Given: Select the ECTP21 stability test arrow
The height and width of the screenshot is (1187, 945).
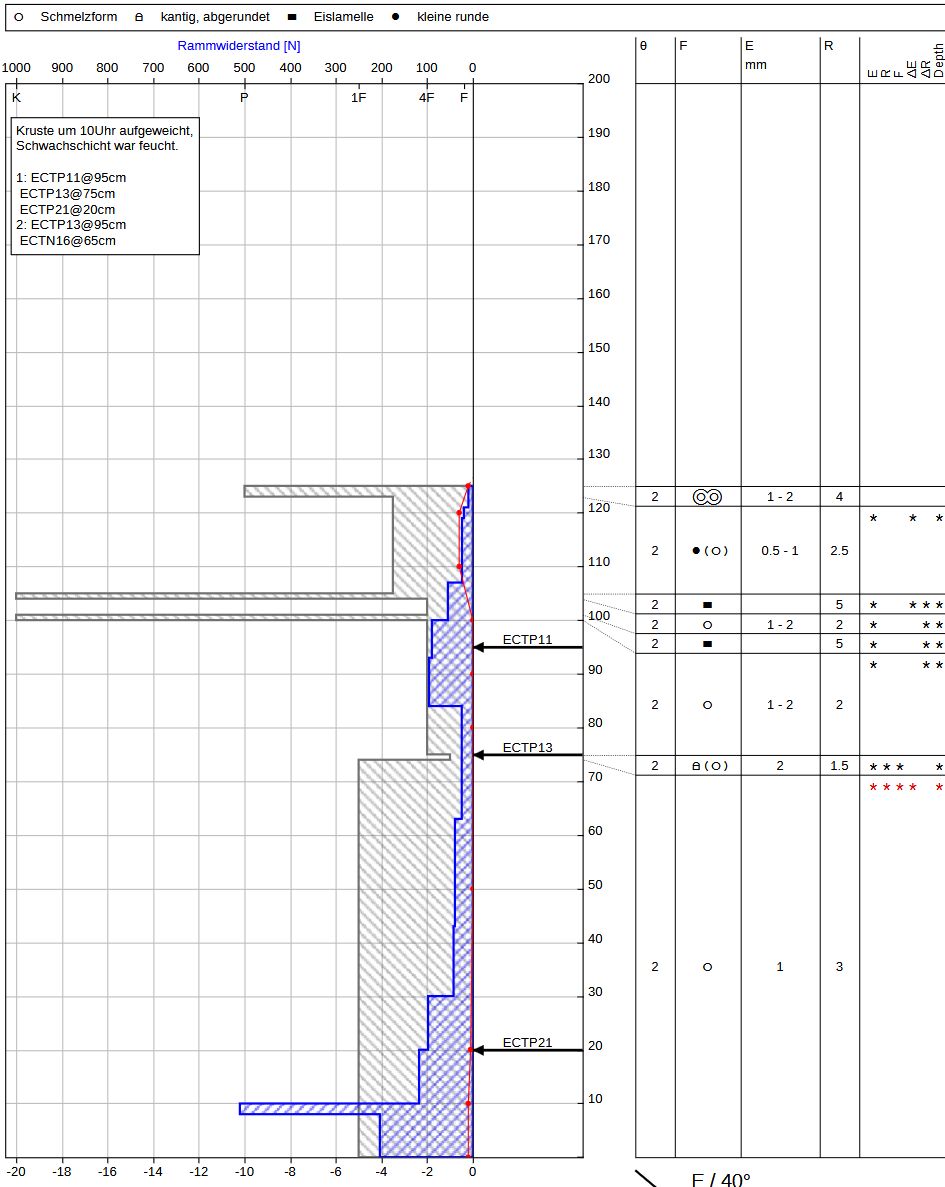Looking at the screenshot, I should coord(527,1050).
